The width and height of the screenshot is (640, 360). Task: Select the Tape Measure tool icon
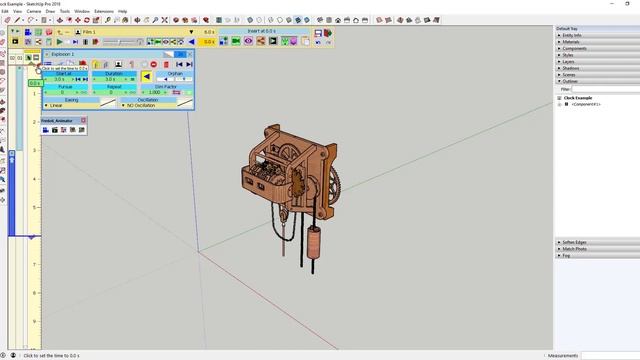(x=108, y=20)
